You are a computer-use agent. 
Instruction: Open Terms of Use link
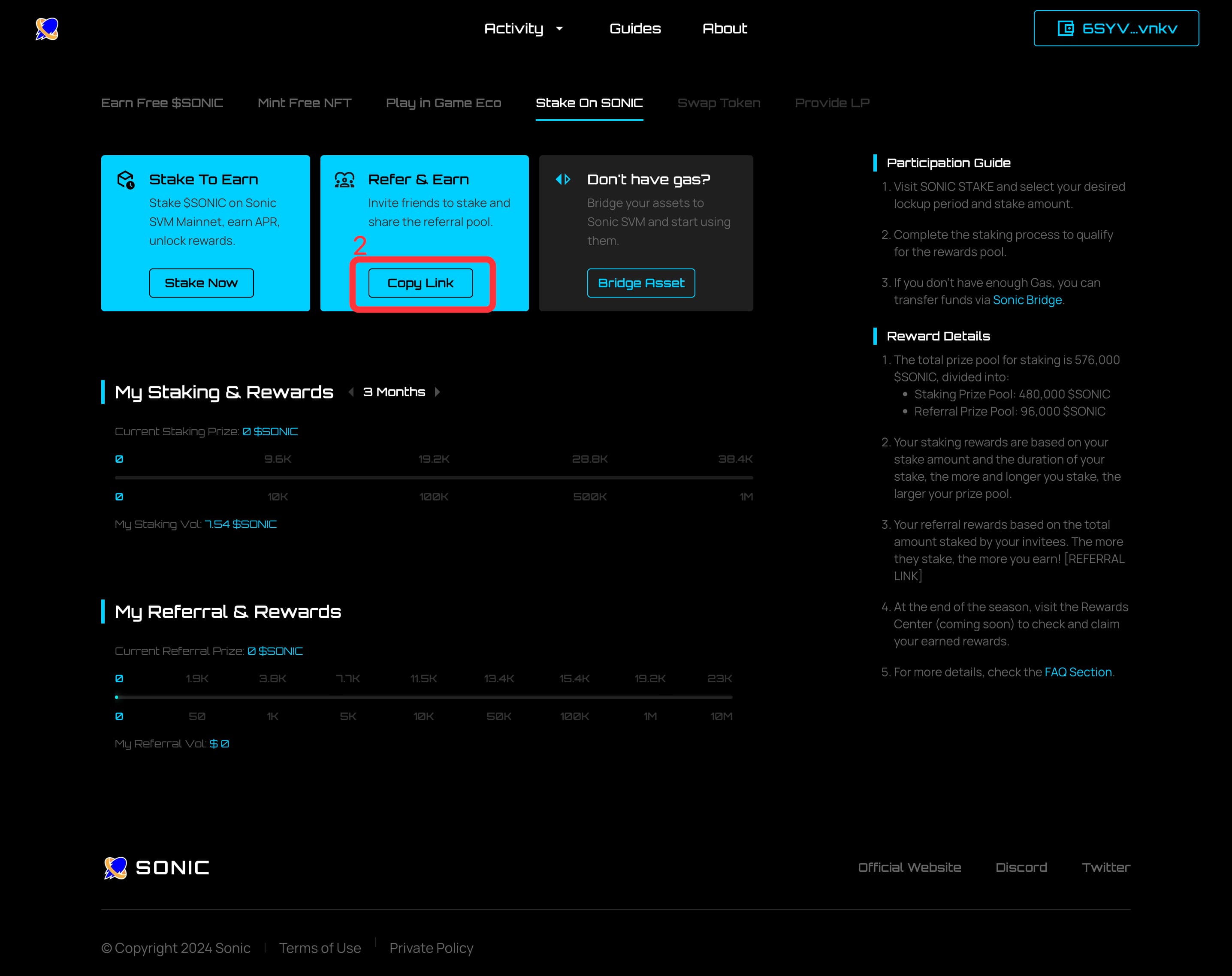[320, 948]
